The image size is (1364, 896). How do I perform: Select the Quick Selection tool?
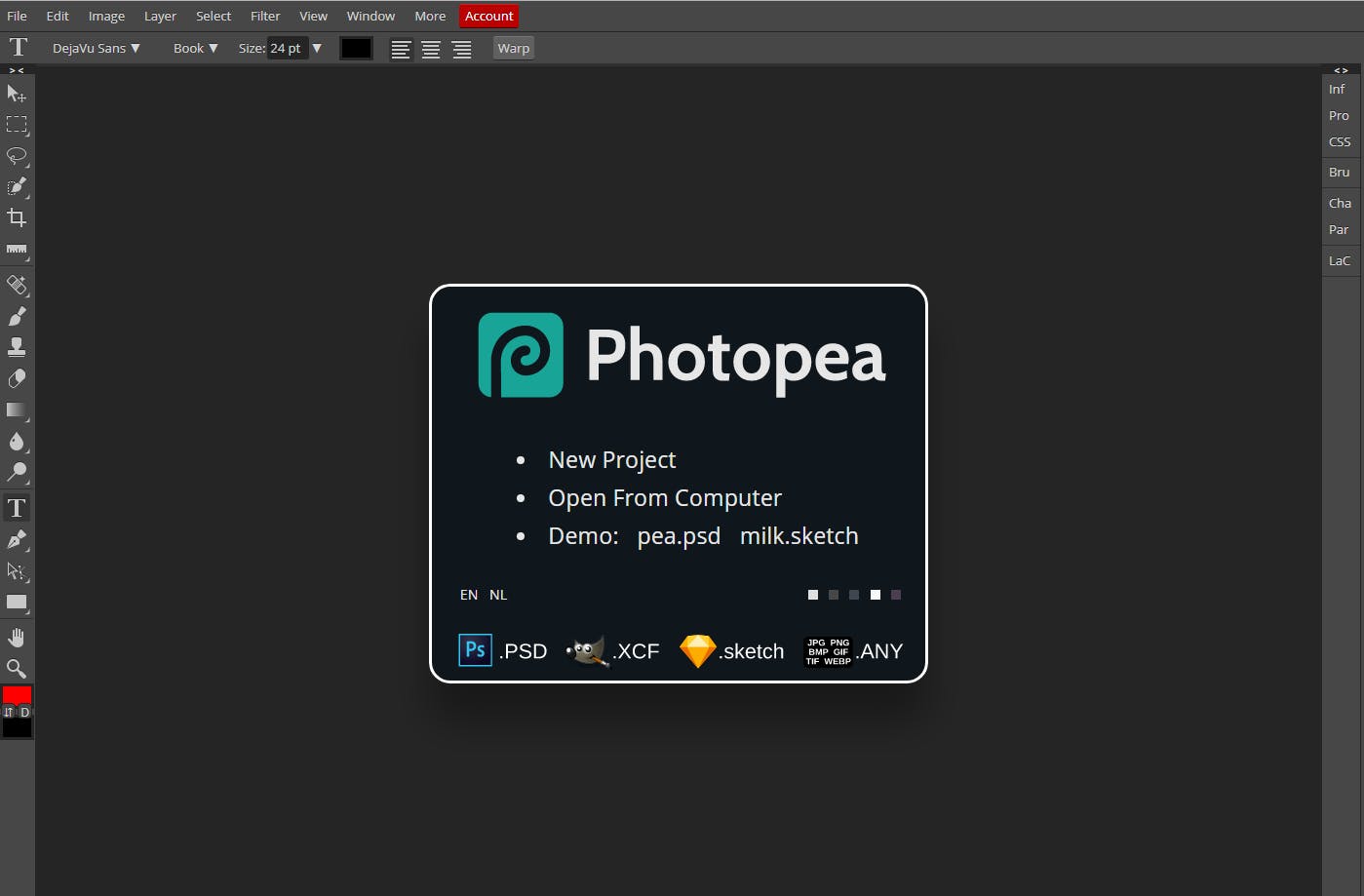pos(17,187)
